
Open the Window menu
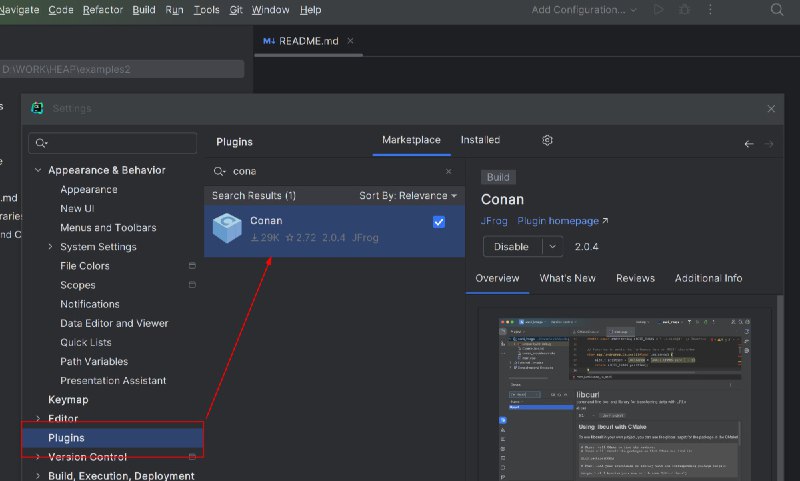click(x=270, y=10)
